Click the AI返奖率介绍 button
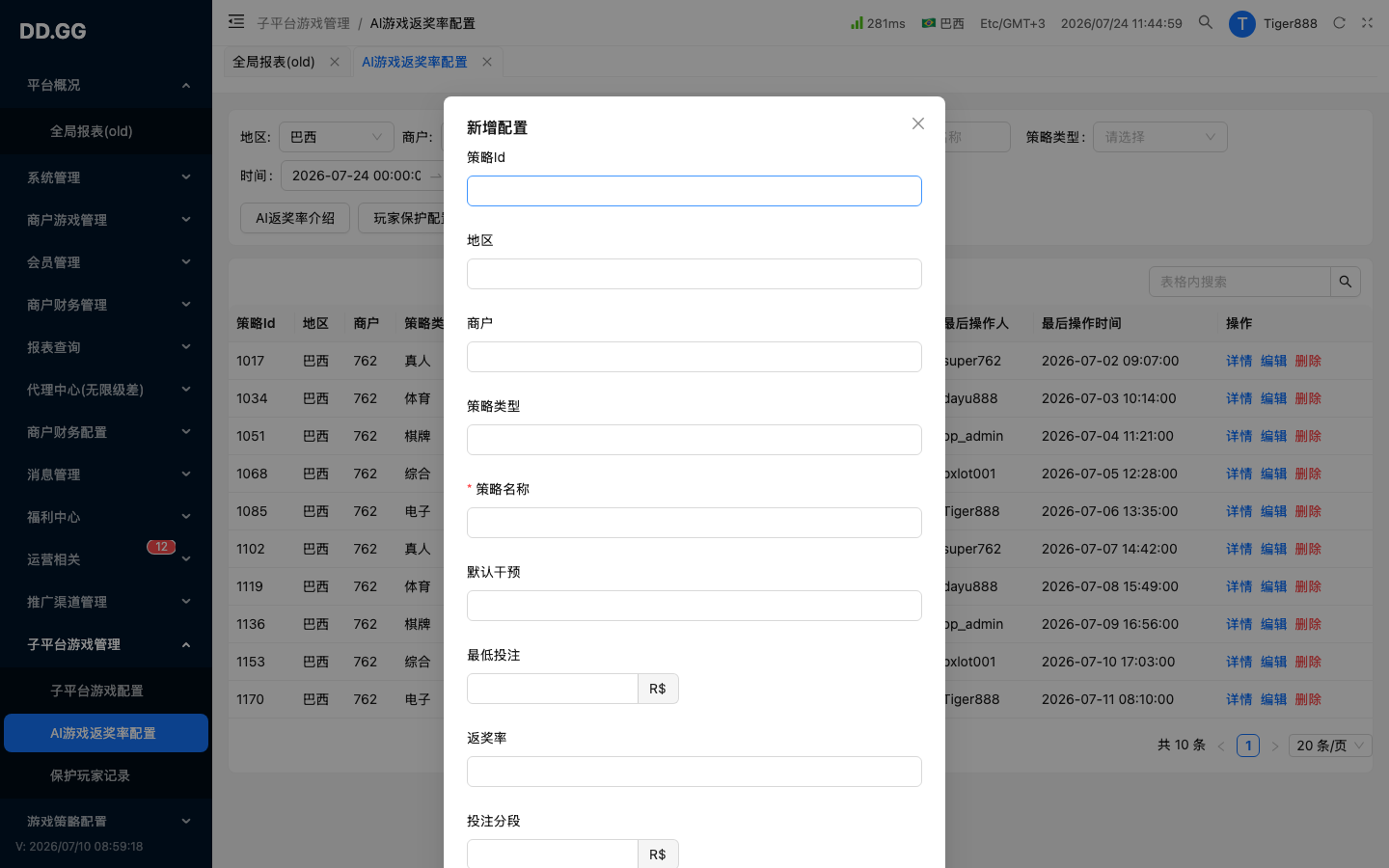Screen dimensions: 1389x868 [x=295, y=218]
